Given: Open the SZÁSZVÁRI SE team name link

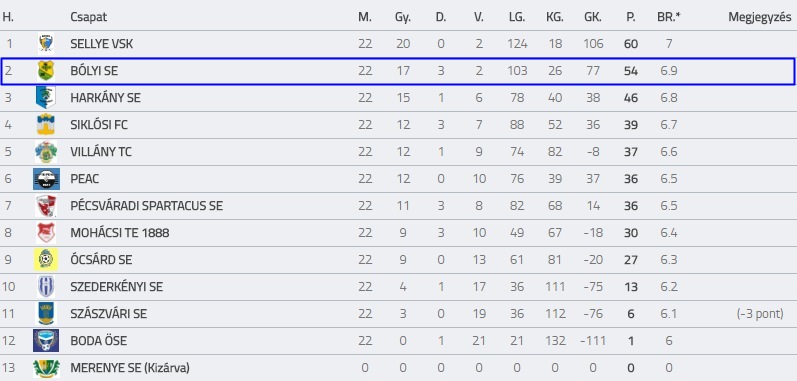Looking at the screenshot, I should pos(109,314).
